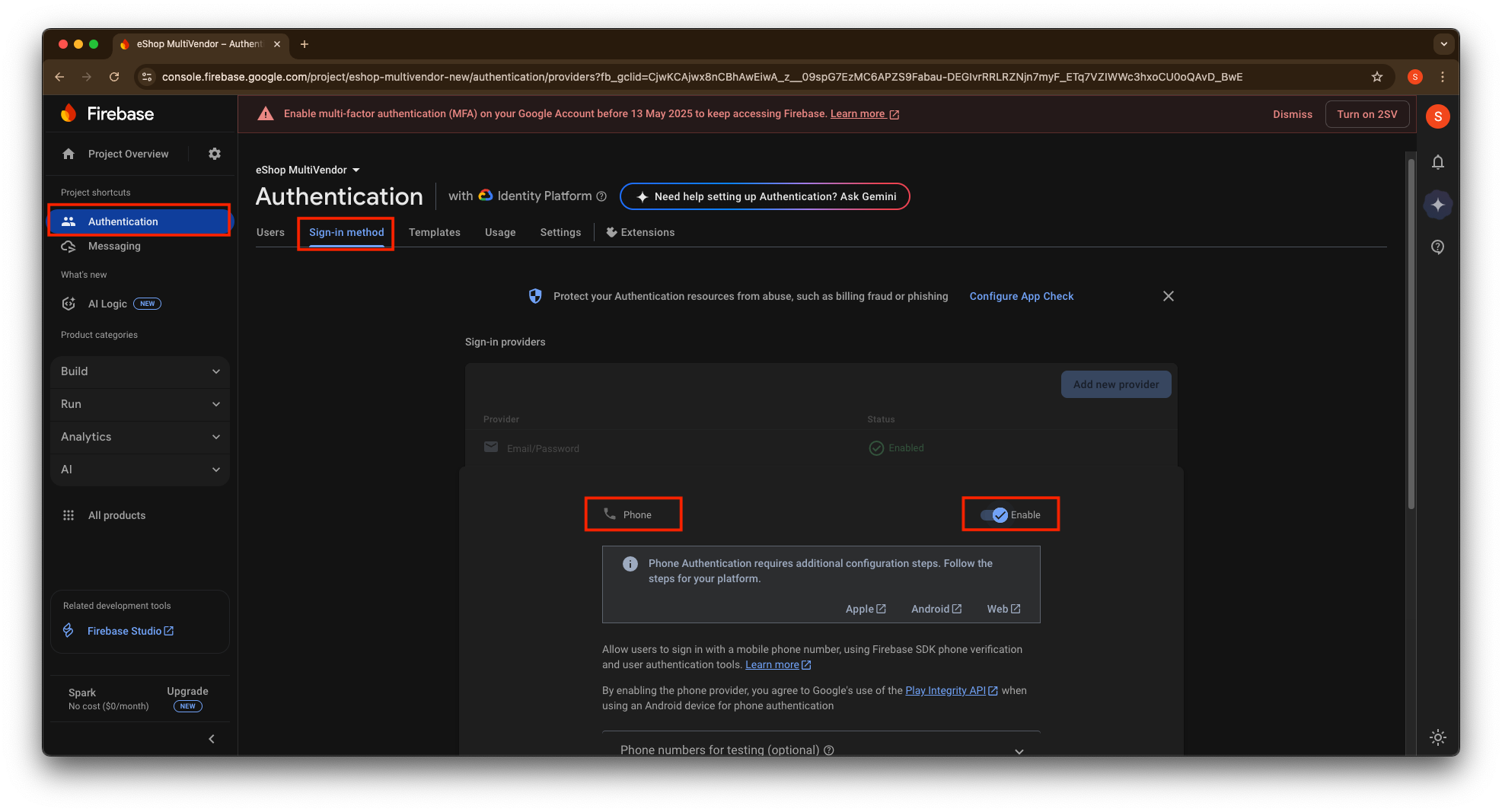Viewport: 1502px width, 812px height.
Task: Go back in browser history
Action: pos(59,77)
